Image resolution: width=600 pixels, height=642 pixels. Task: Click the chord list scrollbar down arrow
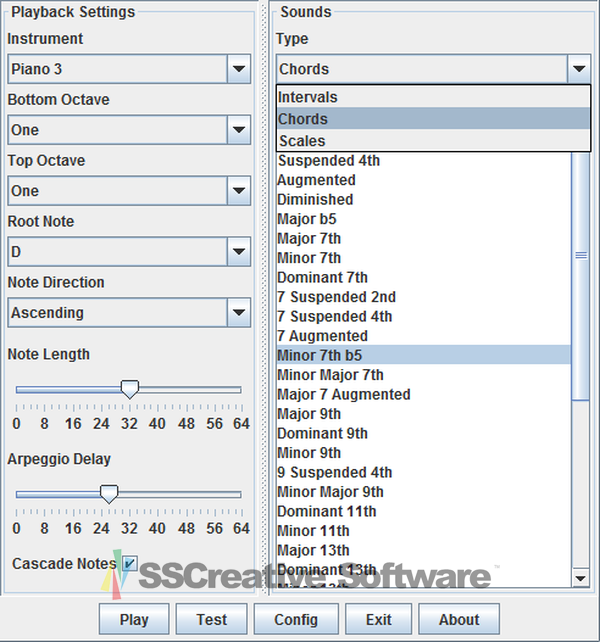pyautogui.click(x=580, y=578)
